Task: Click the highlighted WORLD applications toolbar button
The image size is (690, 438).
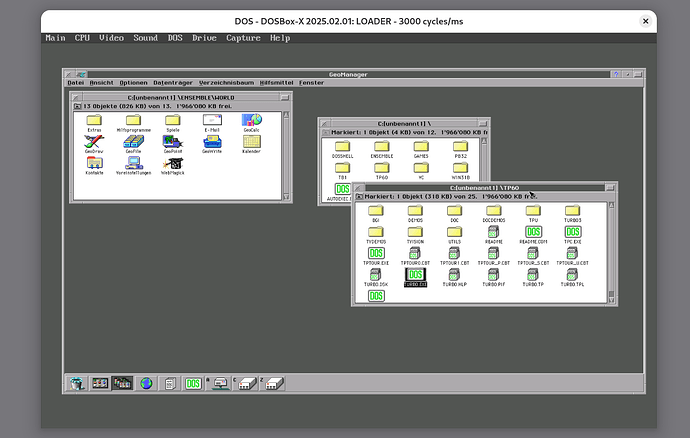Action: pyautogui.click(x=122, y=383)
